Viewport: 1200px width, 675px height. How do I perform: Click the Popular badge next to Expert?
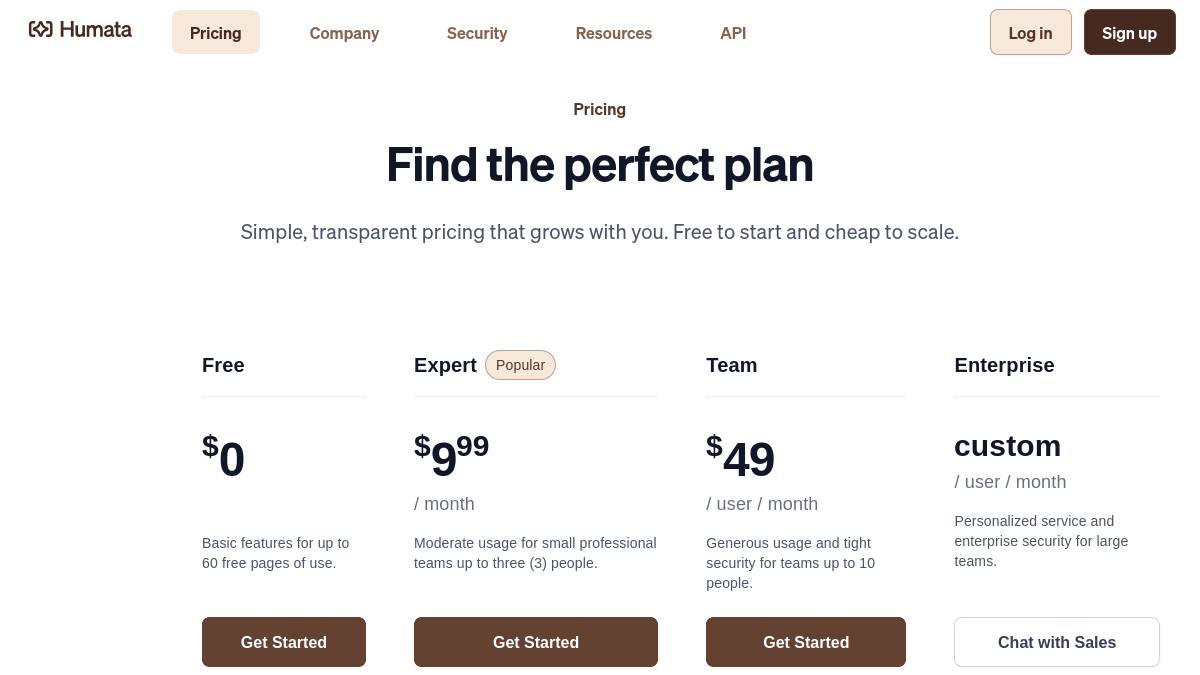520,365
